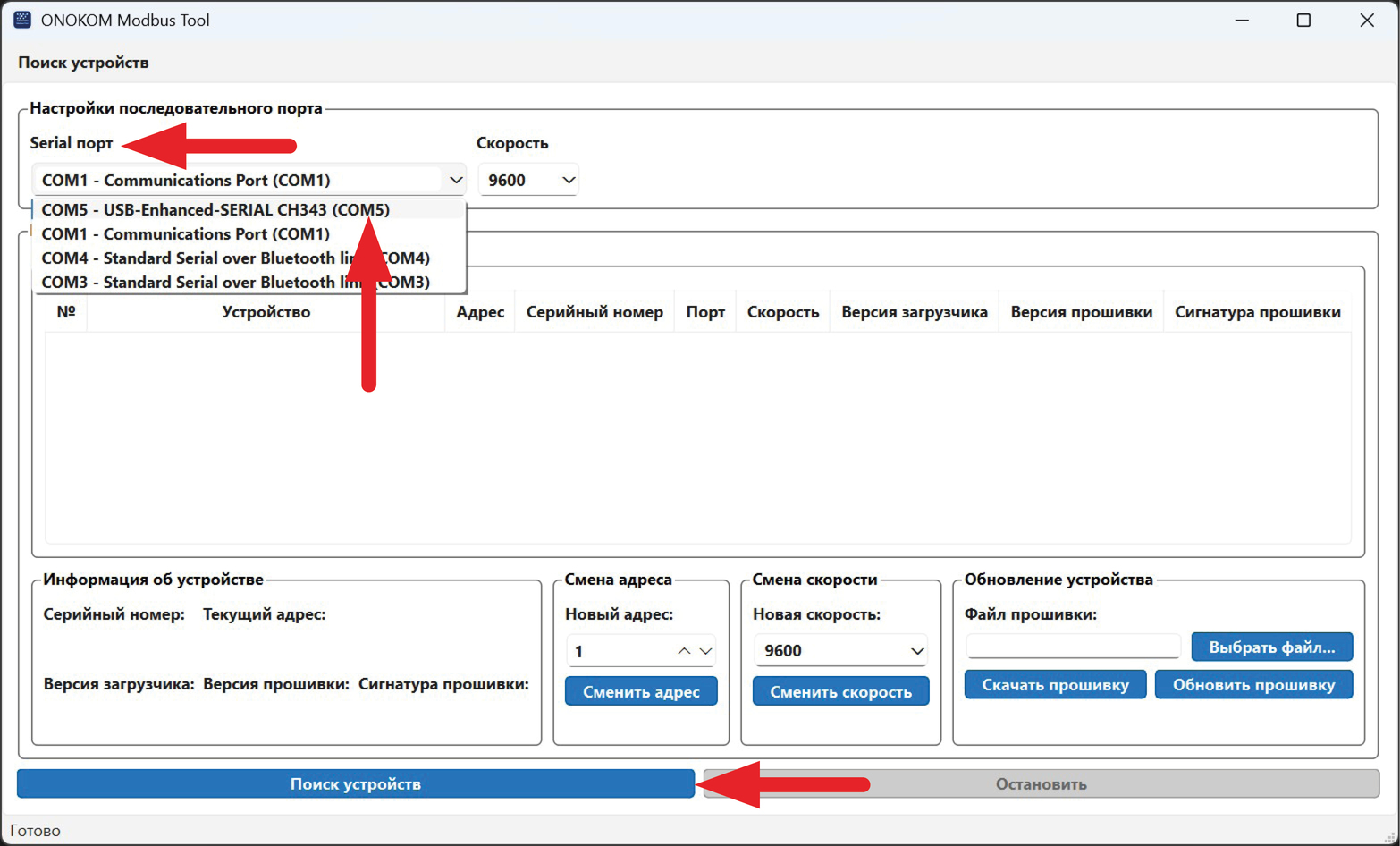Choose COM1 Communications Port from list
The image size is (1400, 846).
tap(186, 234)
